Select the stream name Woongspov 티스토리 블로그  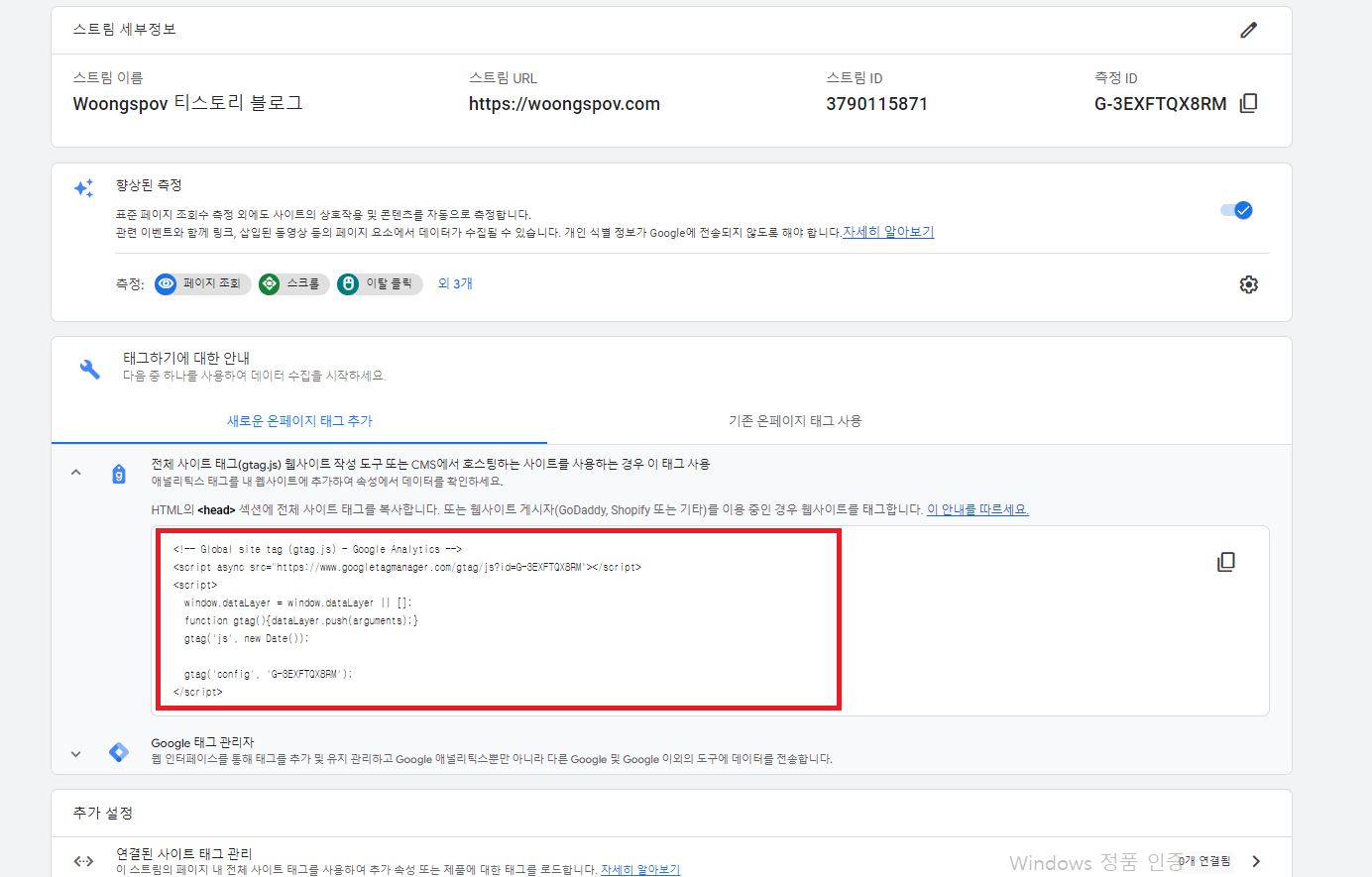187,103
